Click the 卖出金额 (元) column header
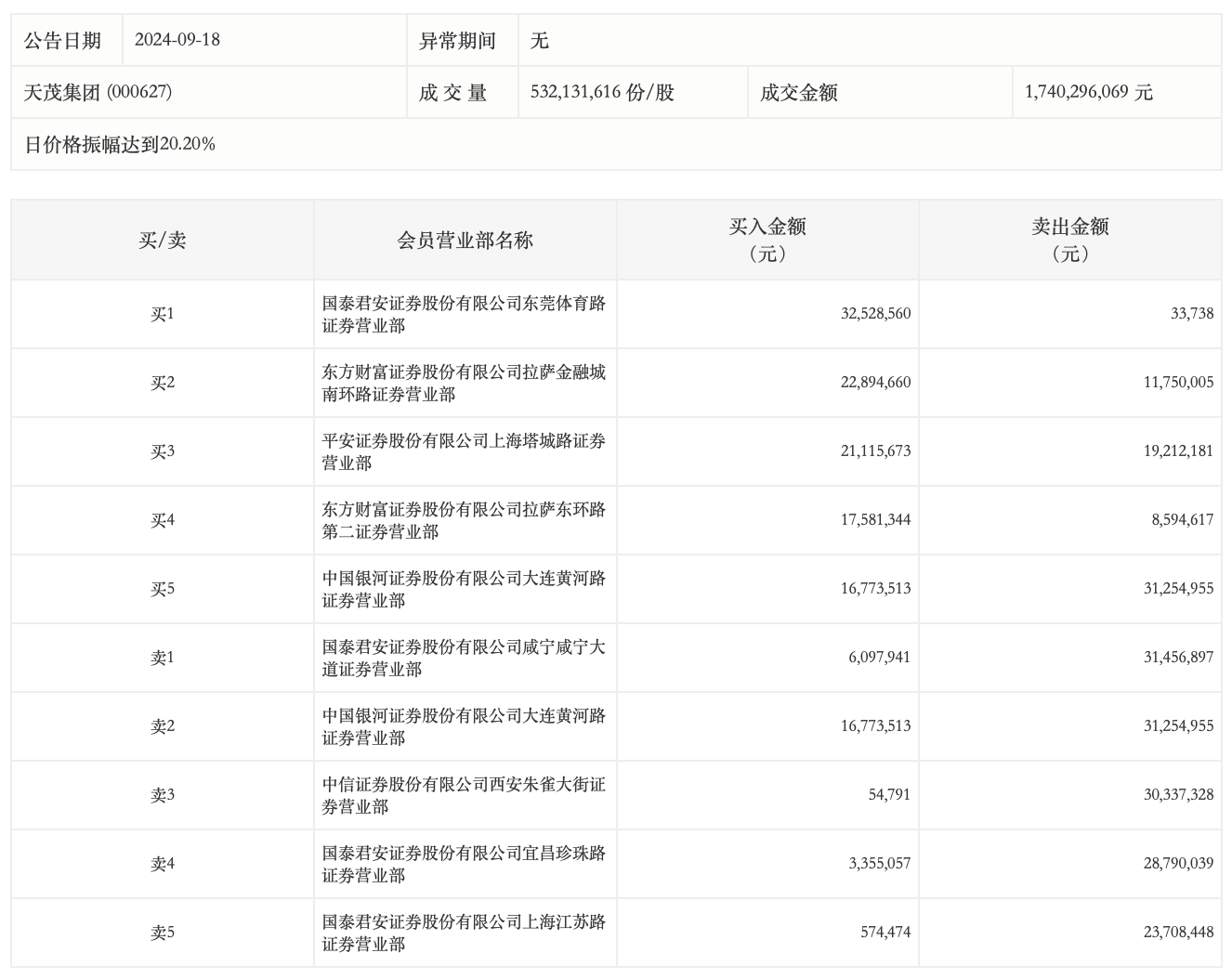The width and height of the screenshot is (1232, 979). coord(1069,240)
